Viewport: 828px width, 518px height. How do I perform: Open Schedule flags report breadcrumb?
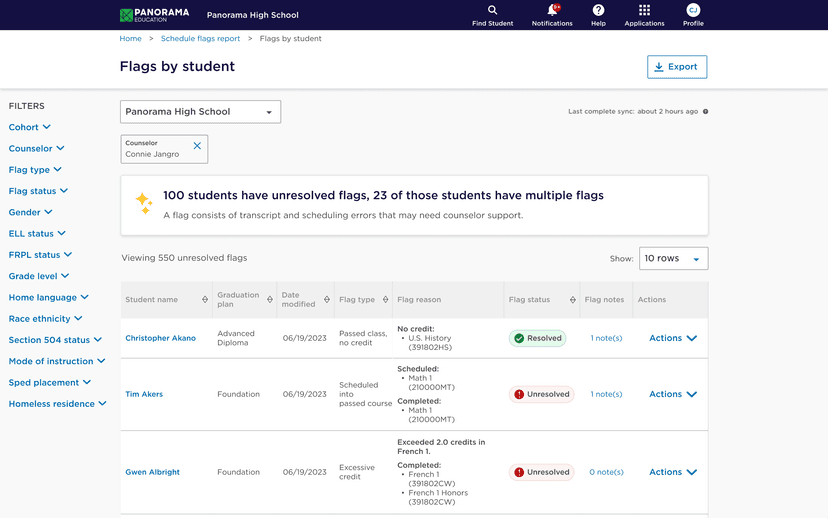200,39
